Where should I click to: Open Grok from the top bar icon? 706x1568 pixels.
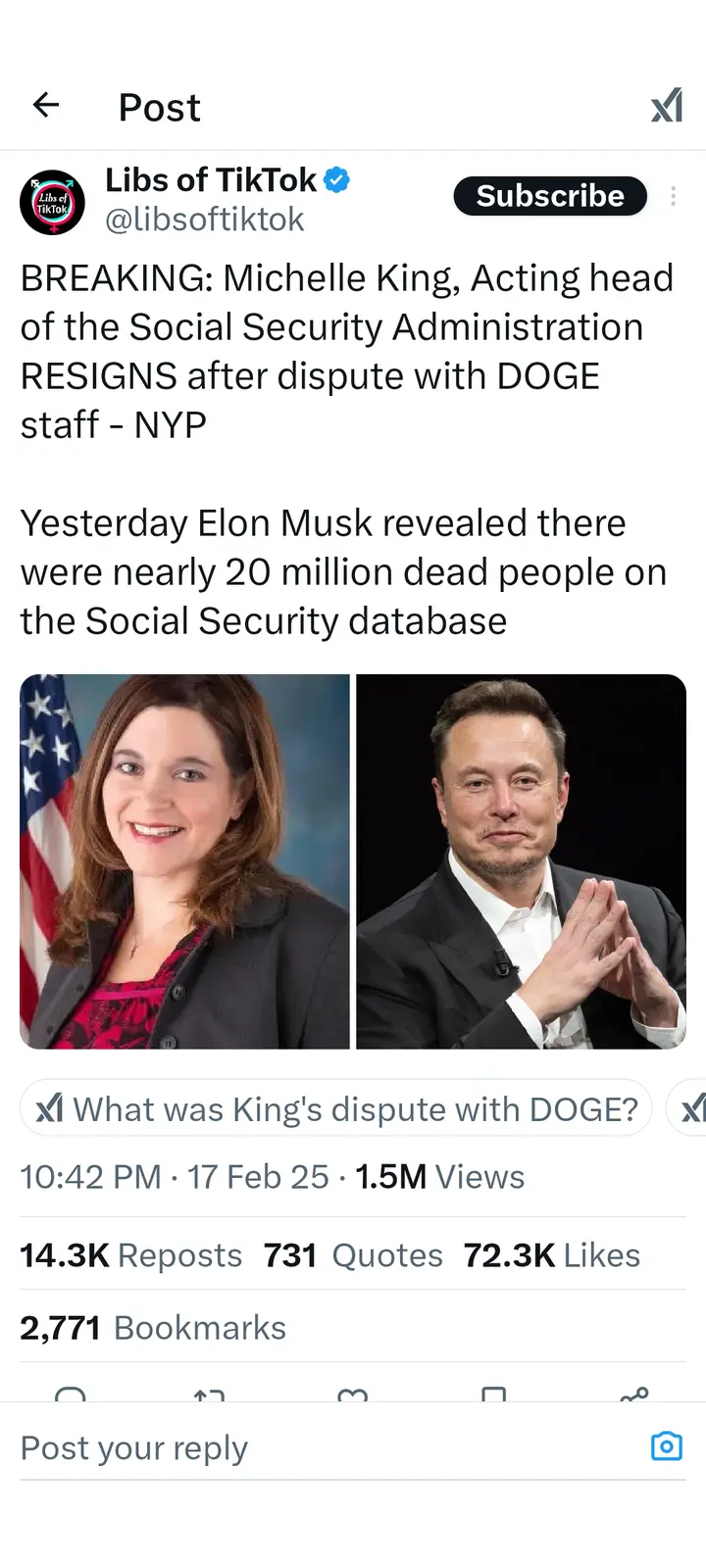click(x=667, y=106)
